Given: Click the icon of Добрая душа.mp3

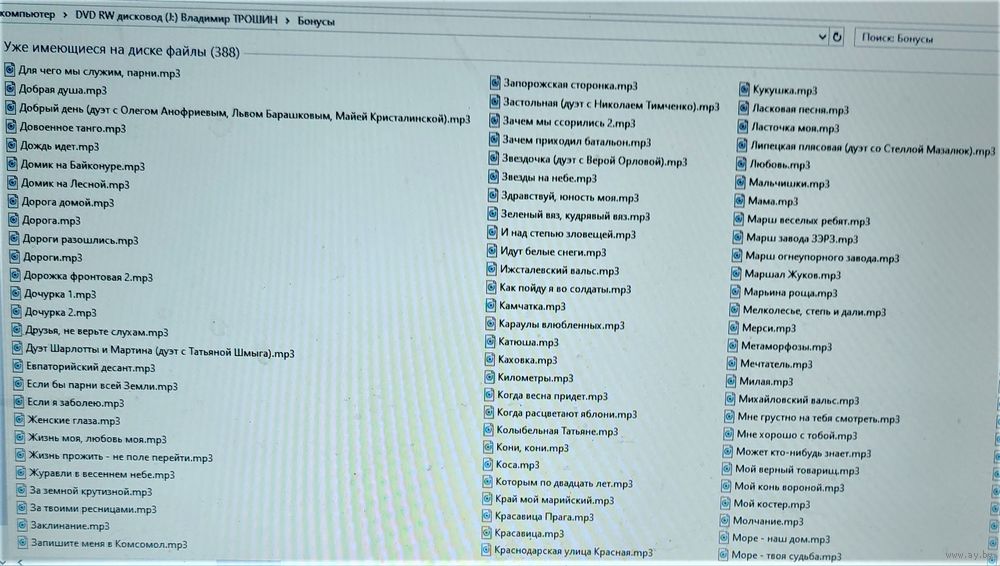Looking at the screenshot, I should point(10,88).
